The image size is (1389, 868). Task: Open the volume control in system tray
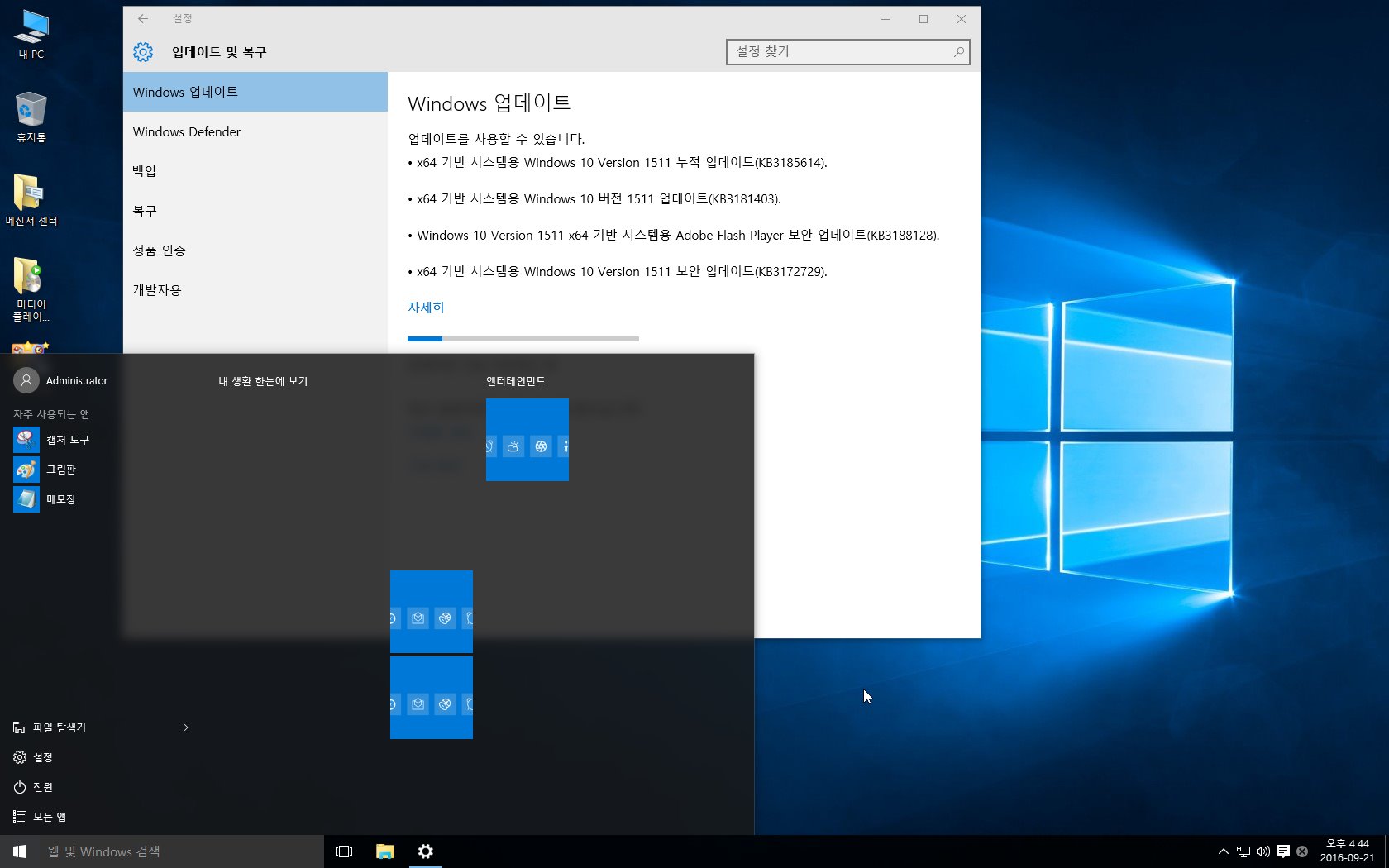(1263, 851)
